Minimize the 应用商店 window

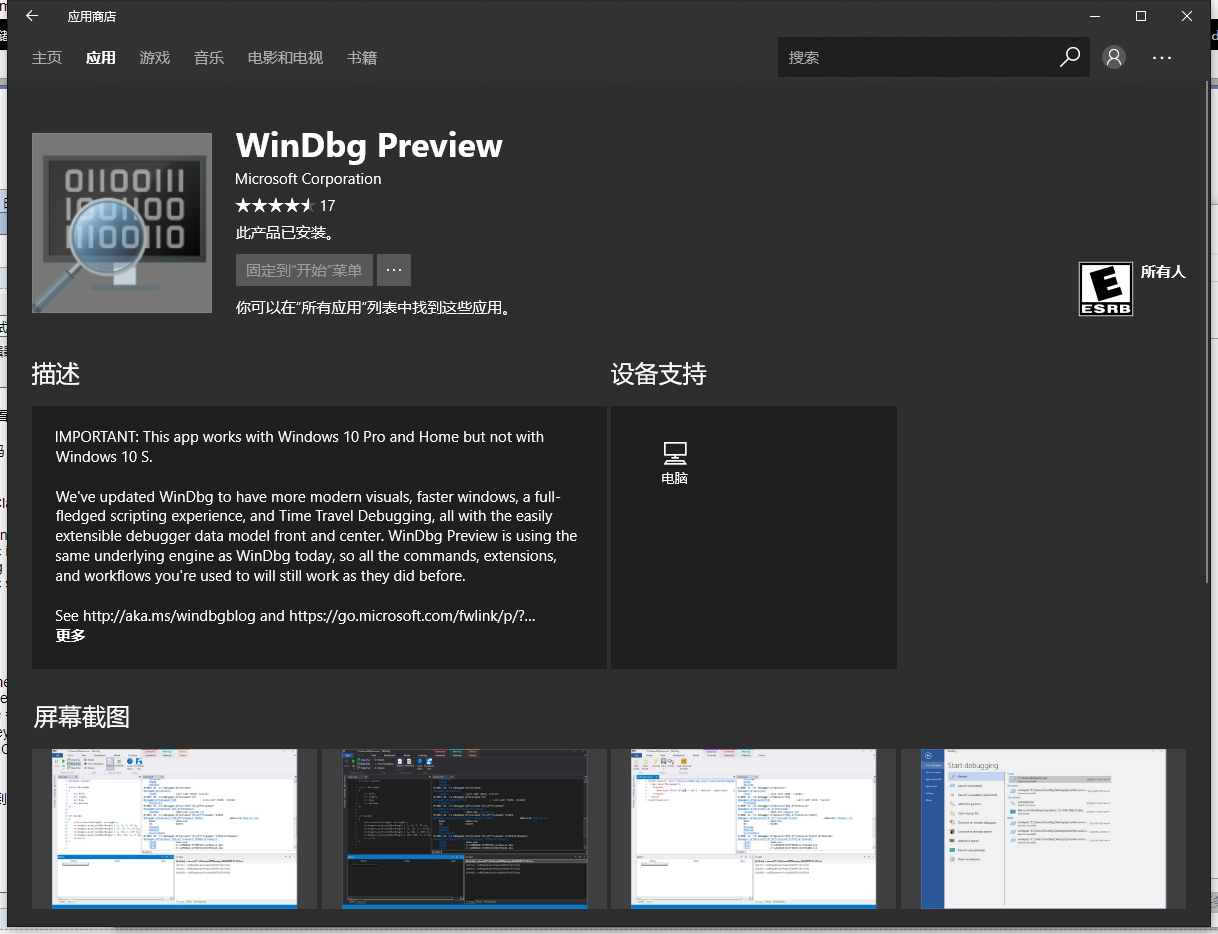click(1095, 16)
